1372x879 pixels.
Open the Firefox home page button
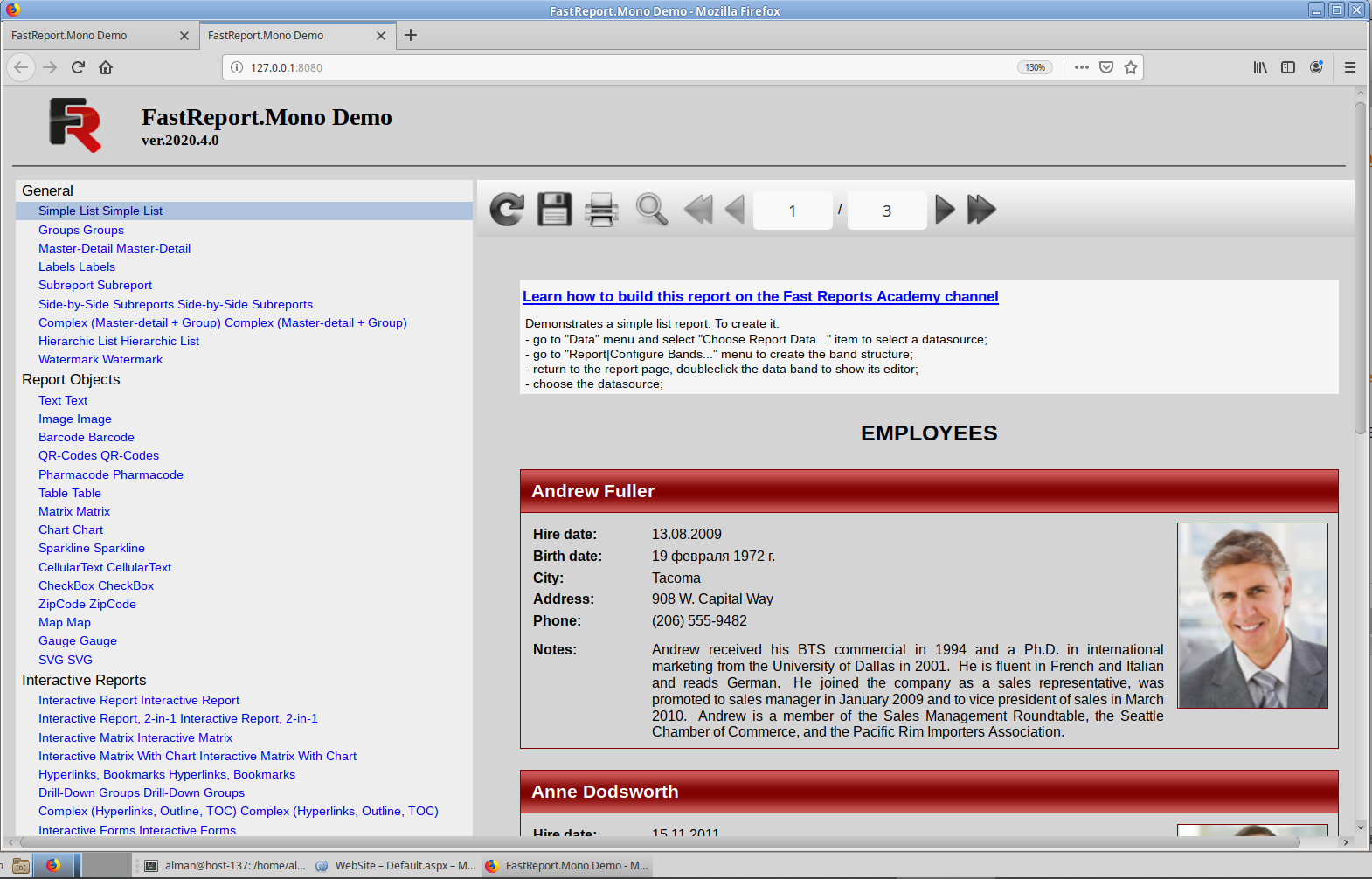point(106,67)
